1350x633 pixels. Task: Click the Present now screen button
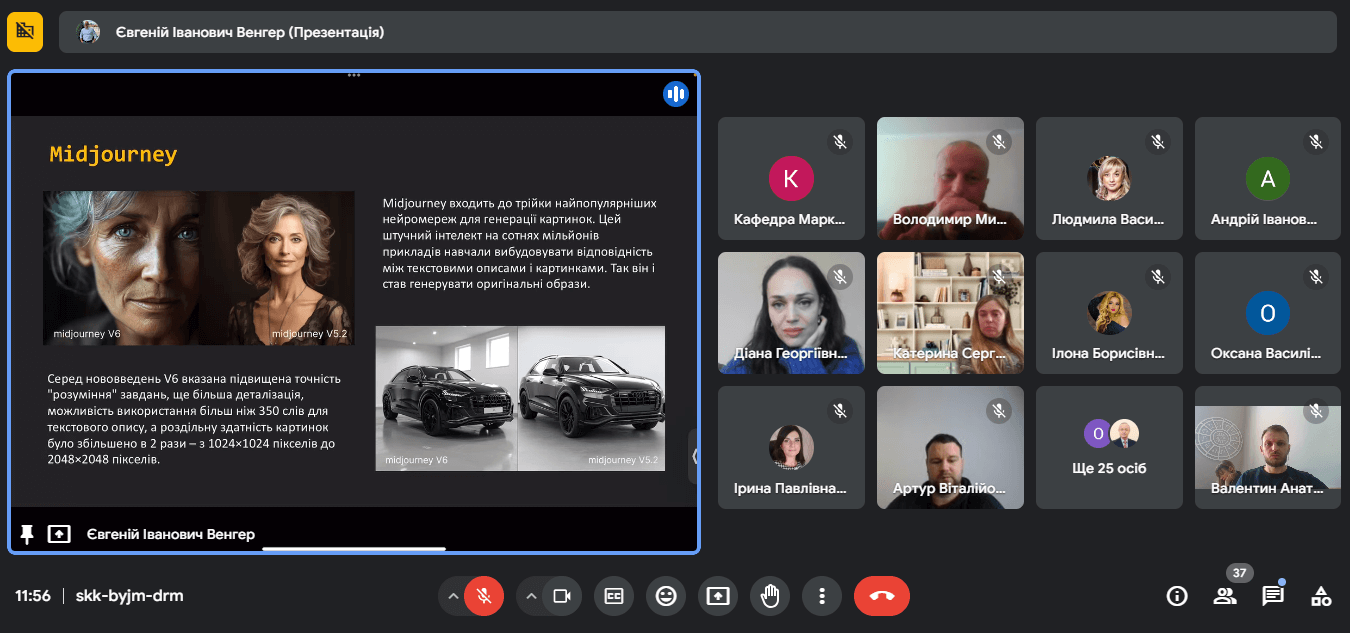pyautogui.click(x=718, y=596)
